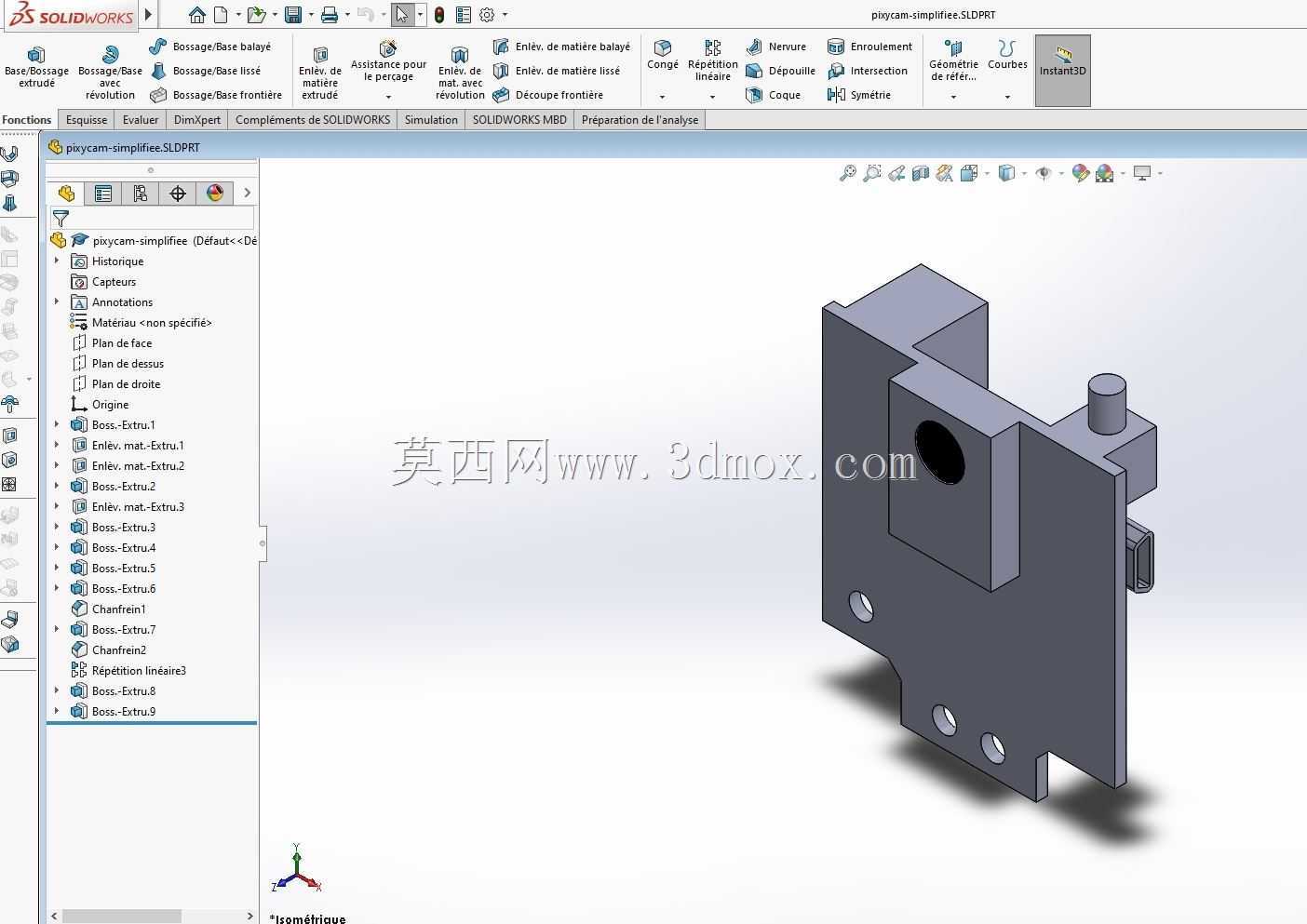Show more manager tabs arrow
Viewport: 1307px width, 924px height.
point(247,193)
